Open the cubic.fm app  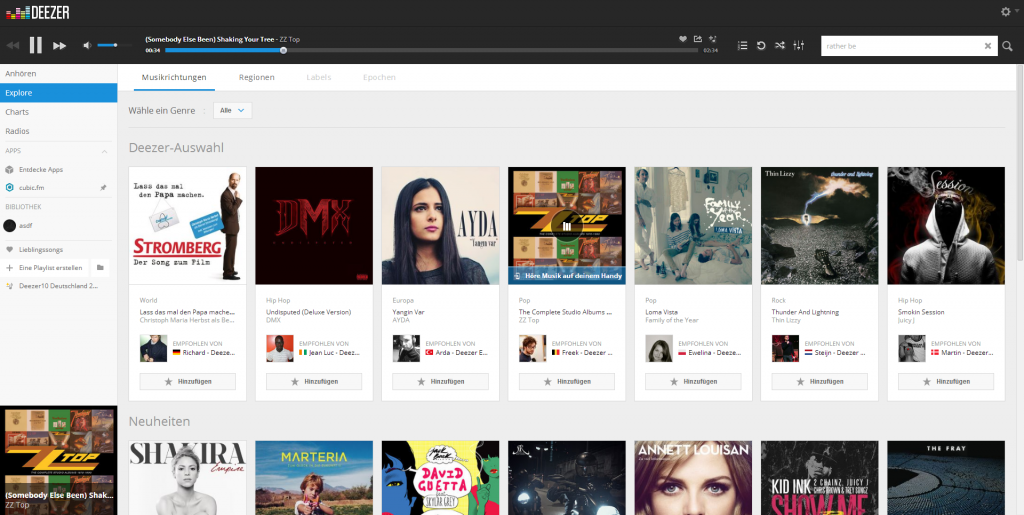(32, 187)
